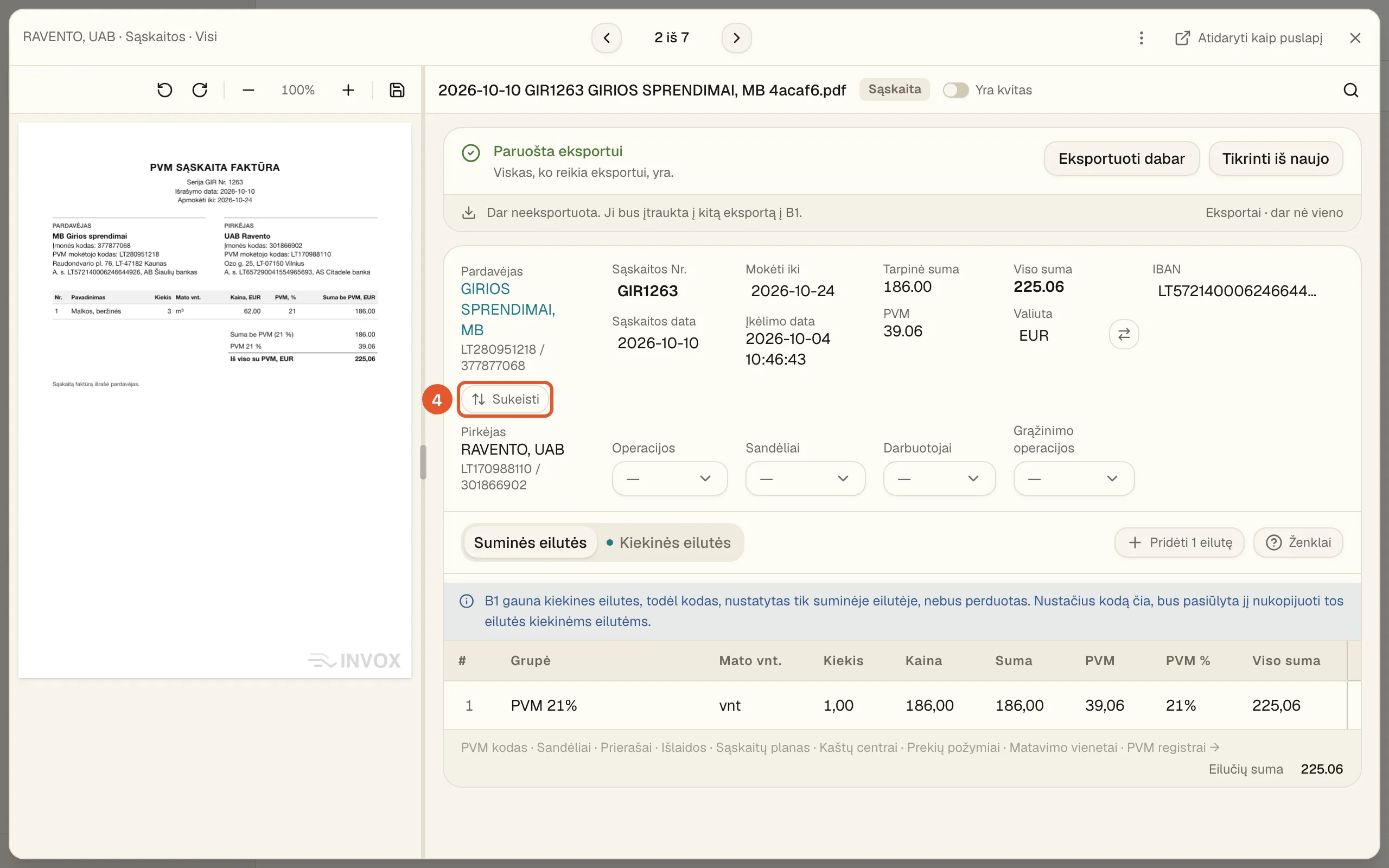Edit the Sąskaitos data 2026-10-10 field
This screenshot has height=868, width=1389.
[658, 343]
